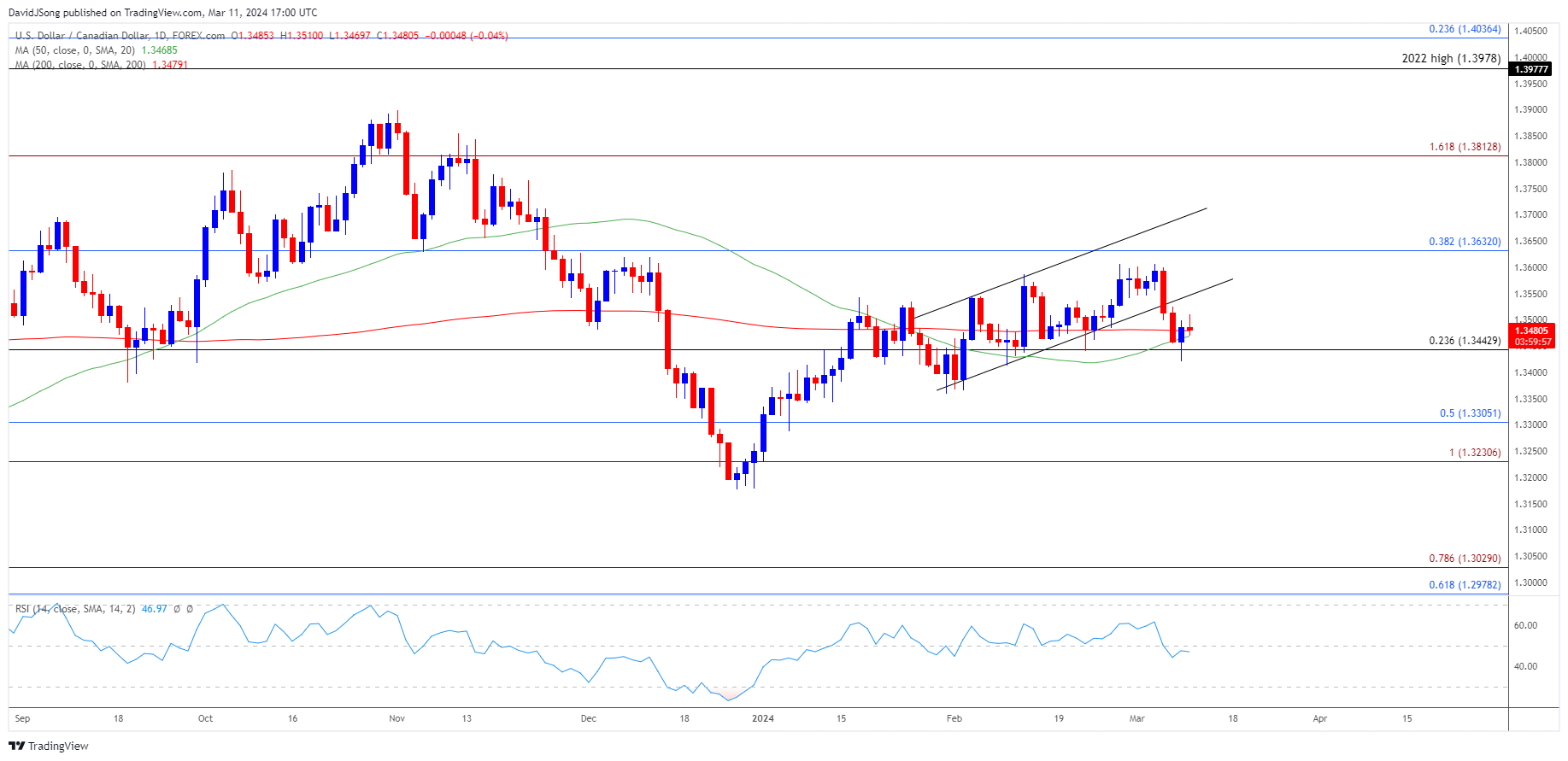Click the 'Oct' date axis label

pos(205,718)
